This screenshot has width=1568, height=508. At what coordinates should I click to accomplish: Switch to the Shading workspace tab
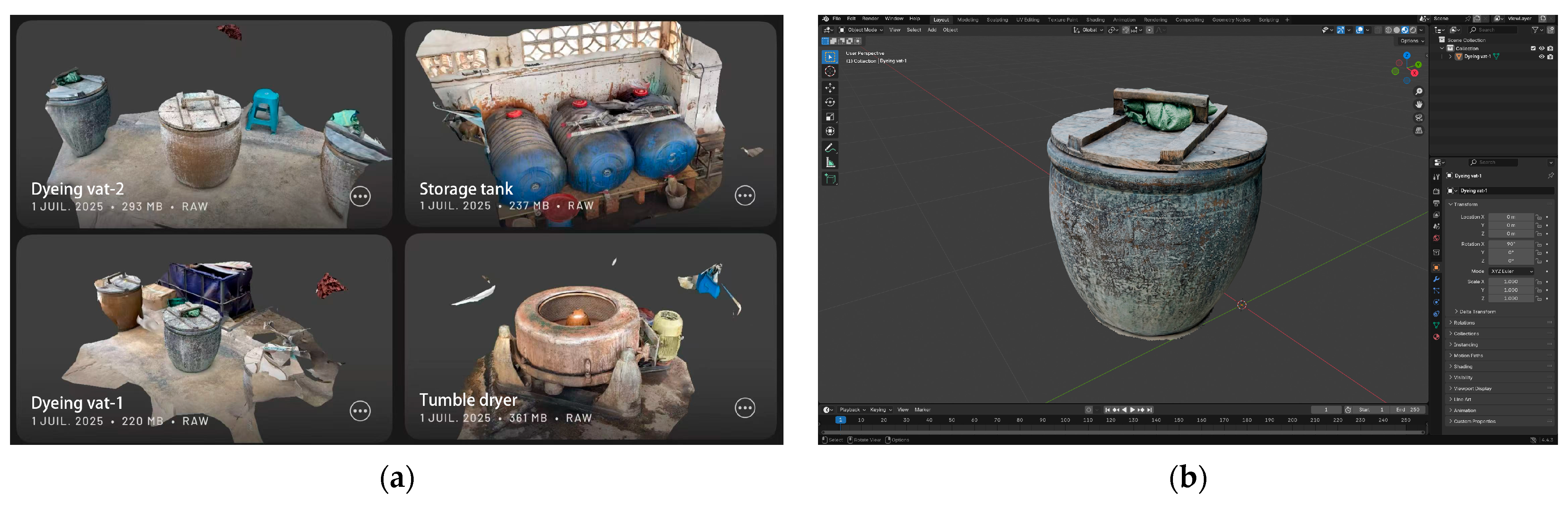click(x=1095, y=20)
